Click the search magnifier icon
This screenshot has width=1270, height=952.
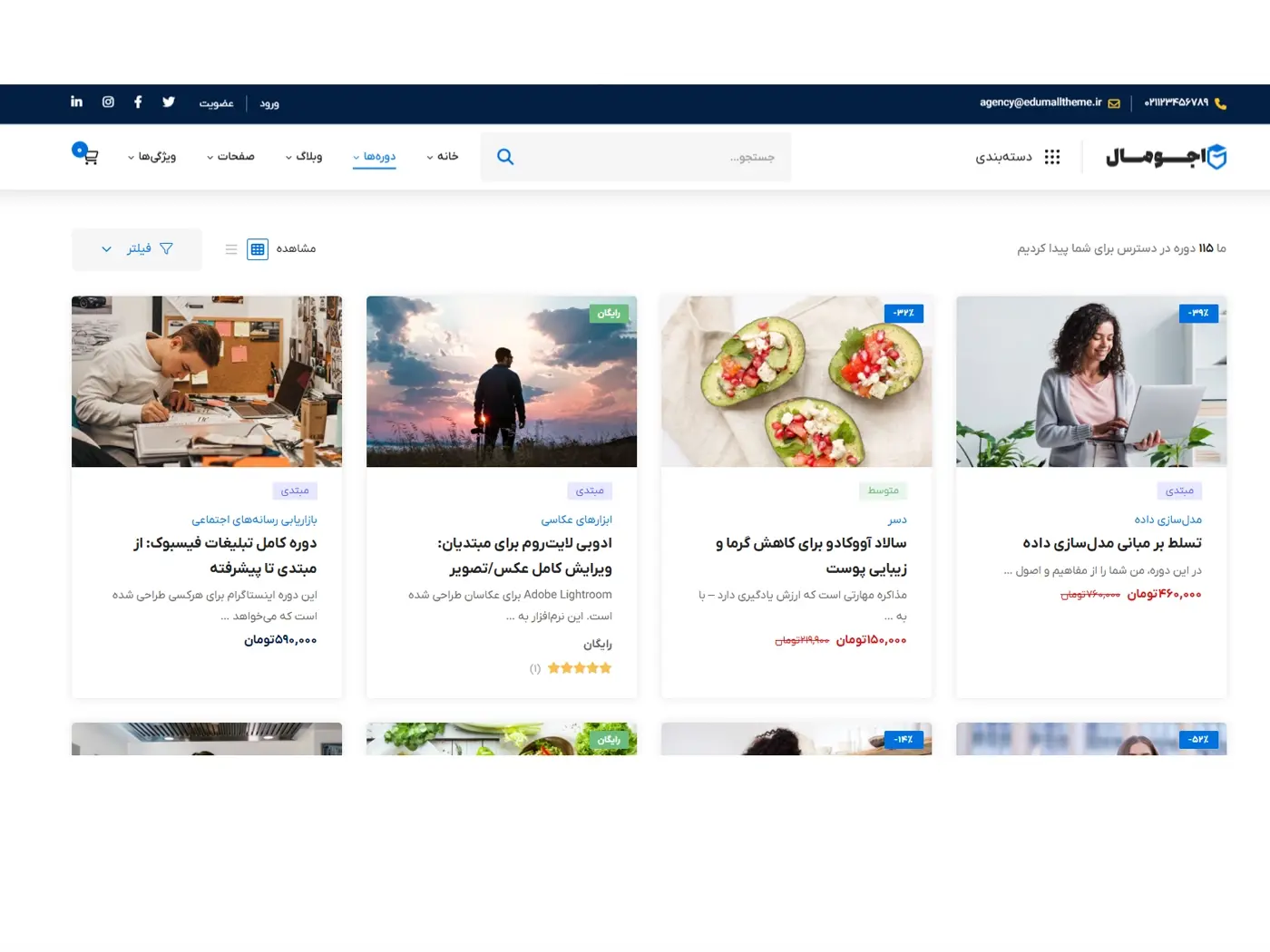pos(505,156)
